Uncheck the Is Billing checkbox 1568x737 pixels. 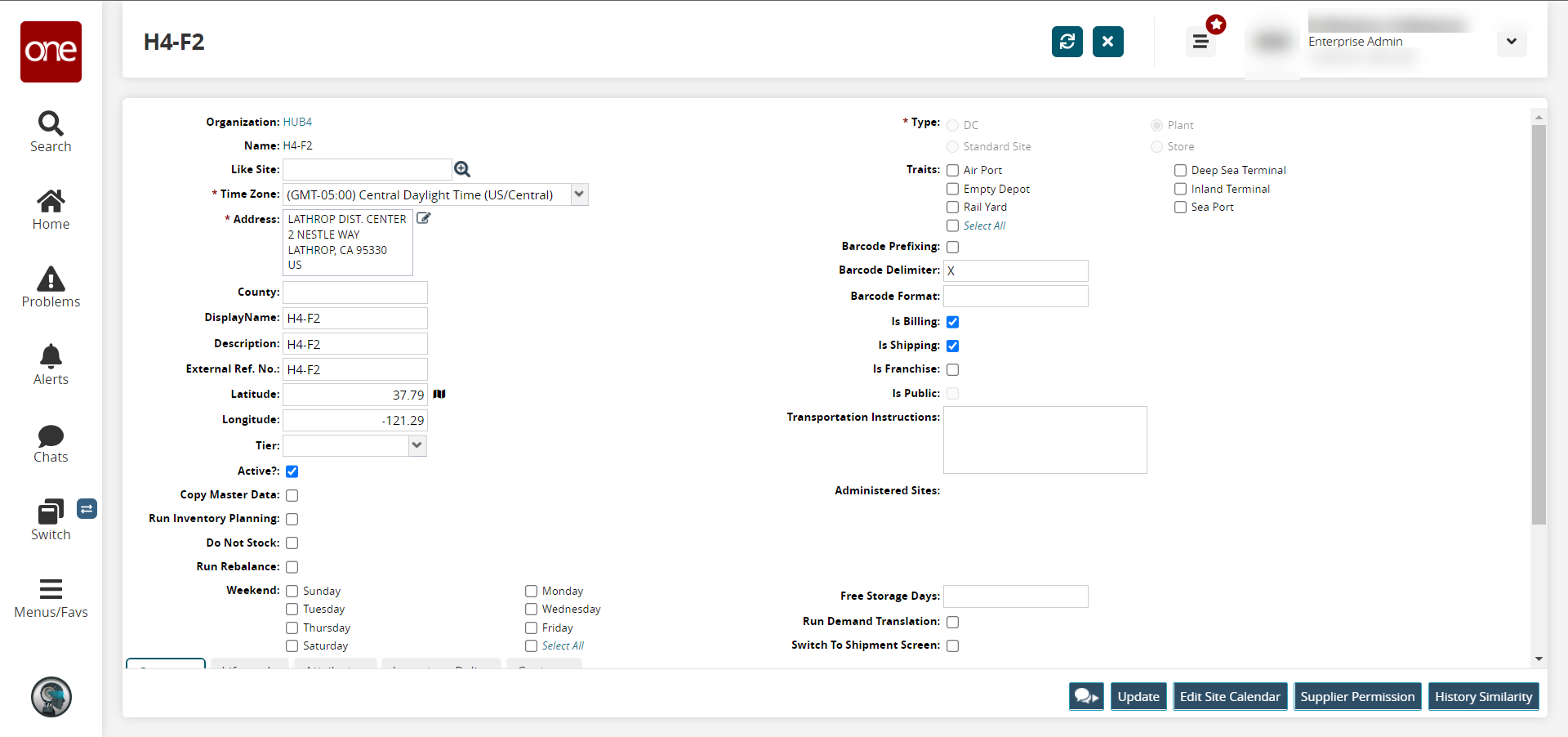click(952, 322)
